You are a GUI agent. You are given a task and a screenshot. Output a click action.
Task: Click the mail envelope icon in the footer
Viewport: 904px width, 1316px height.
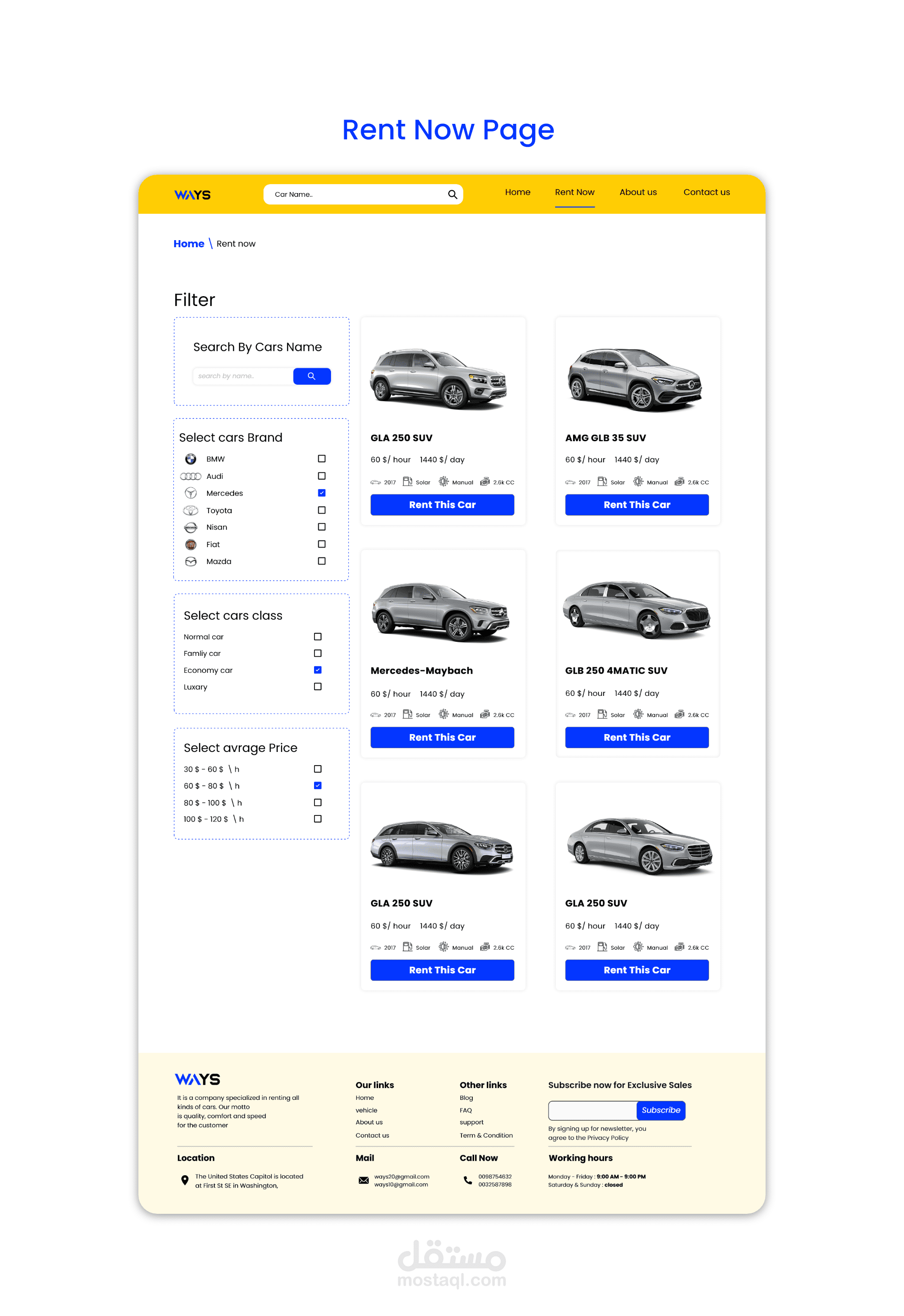(363, 1180)
